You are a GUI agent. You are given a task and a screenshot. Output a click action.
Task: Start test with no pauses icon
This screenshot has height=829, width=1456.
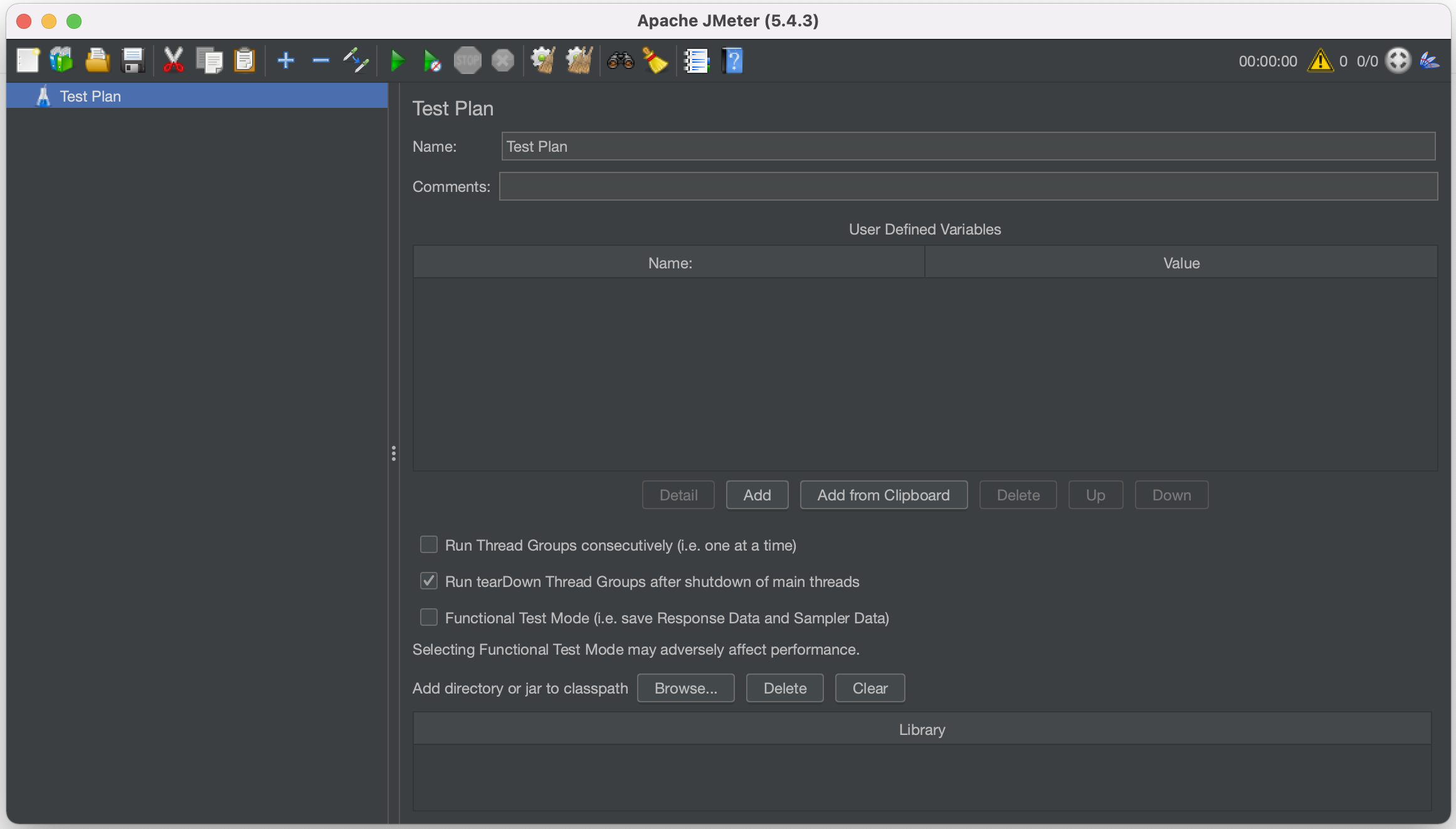coord(432,61)
